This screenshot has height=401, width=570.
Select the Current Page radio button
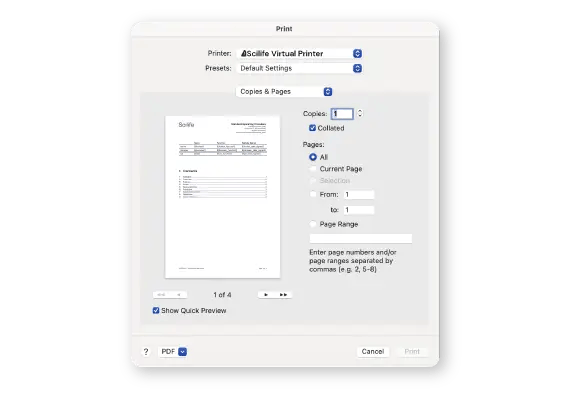313,169
